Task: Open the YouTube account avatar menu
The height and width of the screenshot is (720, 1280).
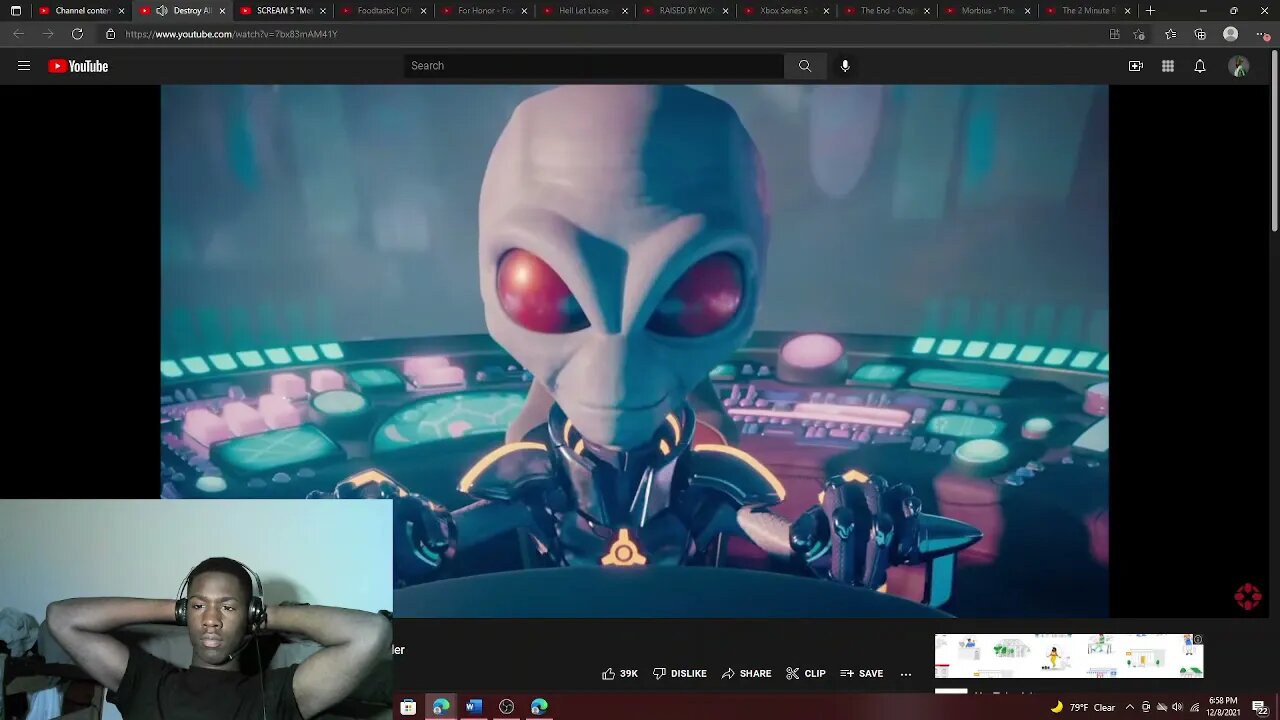Action: click(x=1239, y=66)
